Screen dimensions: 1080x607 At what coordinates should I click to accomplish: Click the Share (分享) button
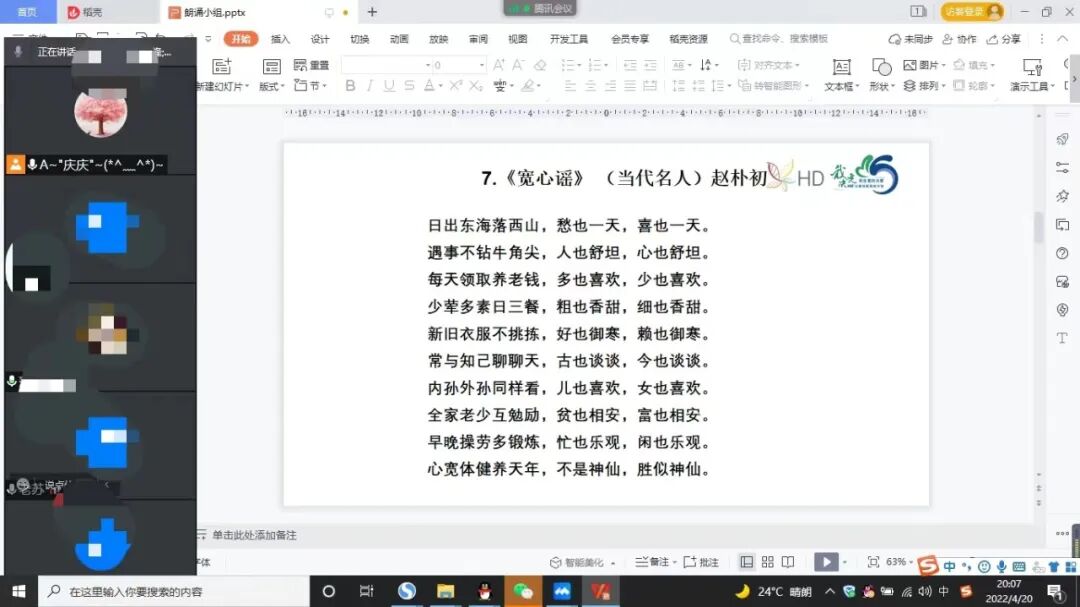click(x=1010, y=38)
